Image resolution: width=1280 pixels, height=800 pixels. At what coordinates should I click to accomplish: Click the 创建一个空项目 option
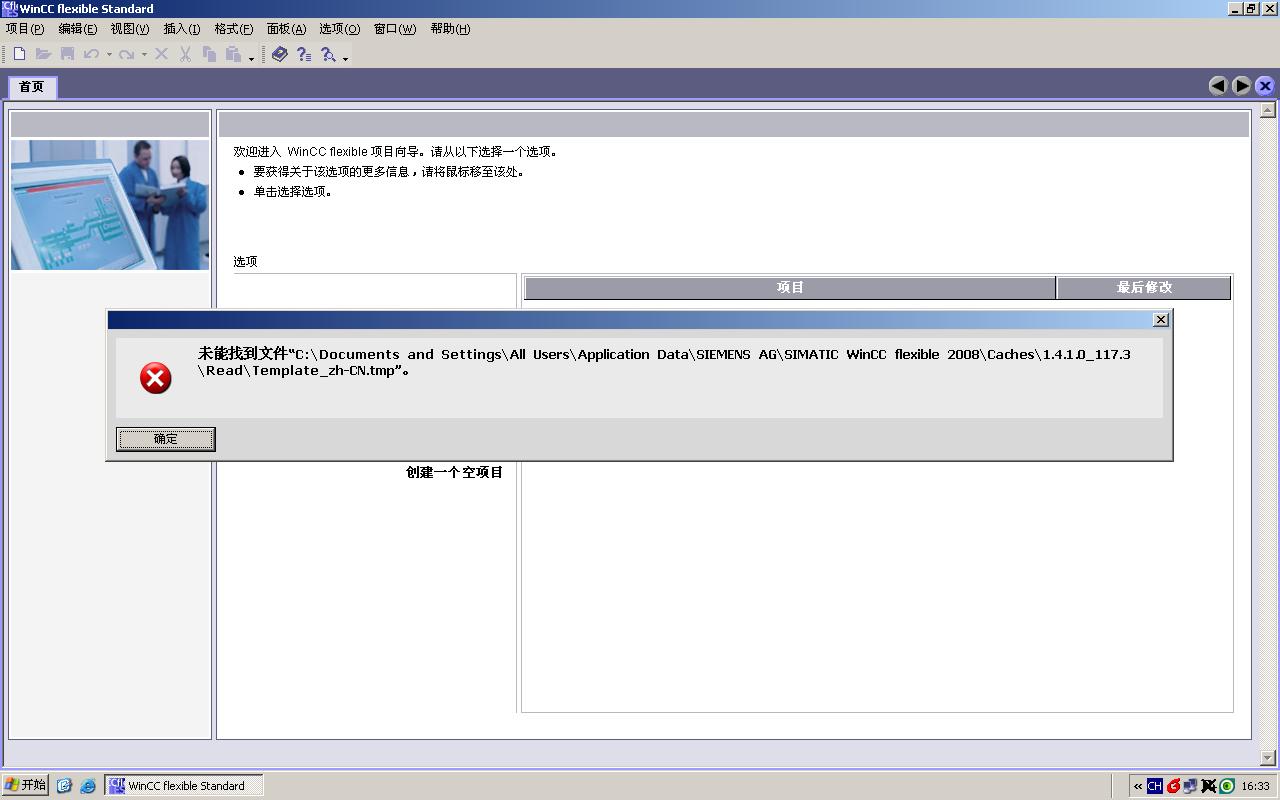coord(454,472)
